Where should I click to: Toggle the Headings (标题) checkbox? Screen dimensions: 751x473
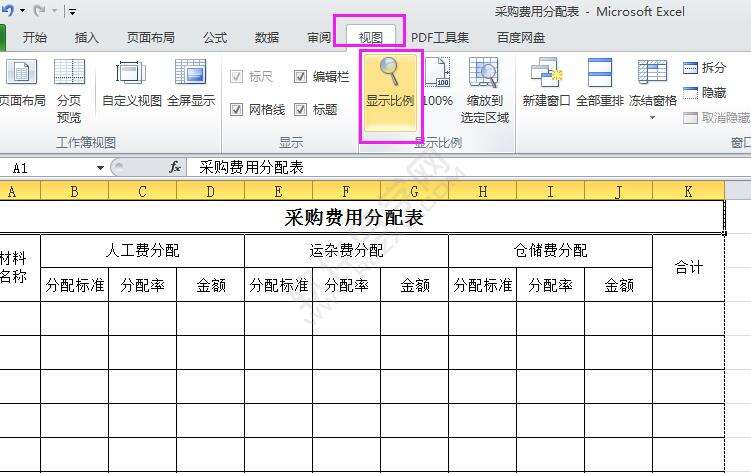300,110
